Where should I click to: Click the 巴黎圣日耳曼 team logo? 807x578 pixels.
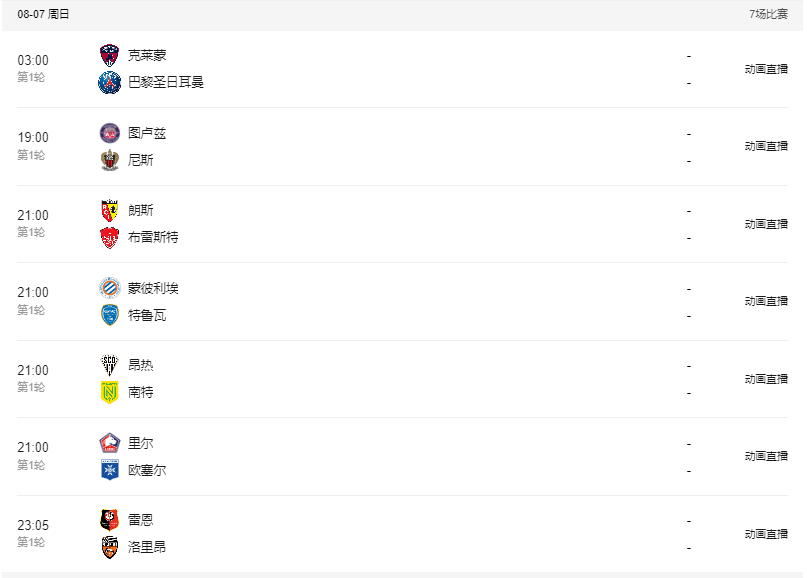[x=109, y=82]
